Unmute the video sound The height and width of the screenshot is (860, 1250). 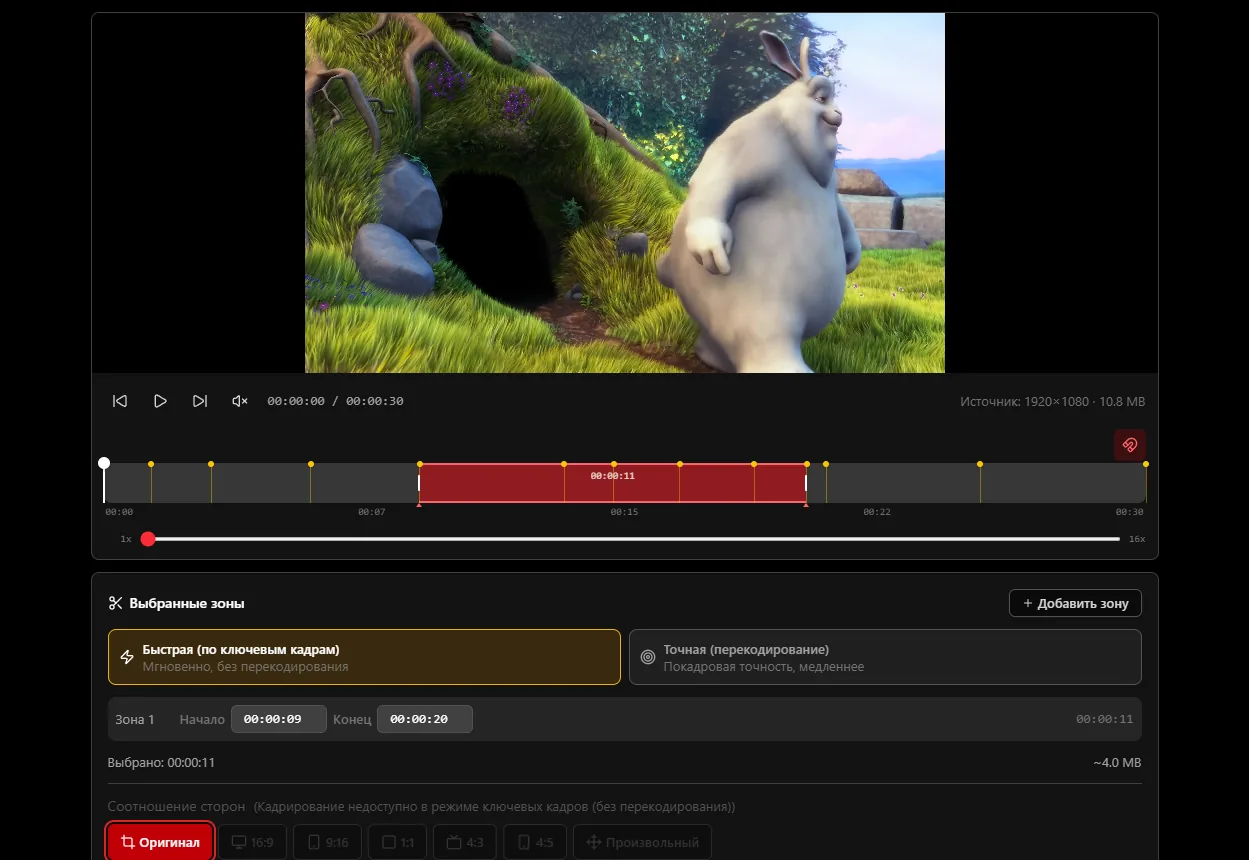coord(240,401)
